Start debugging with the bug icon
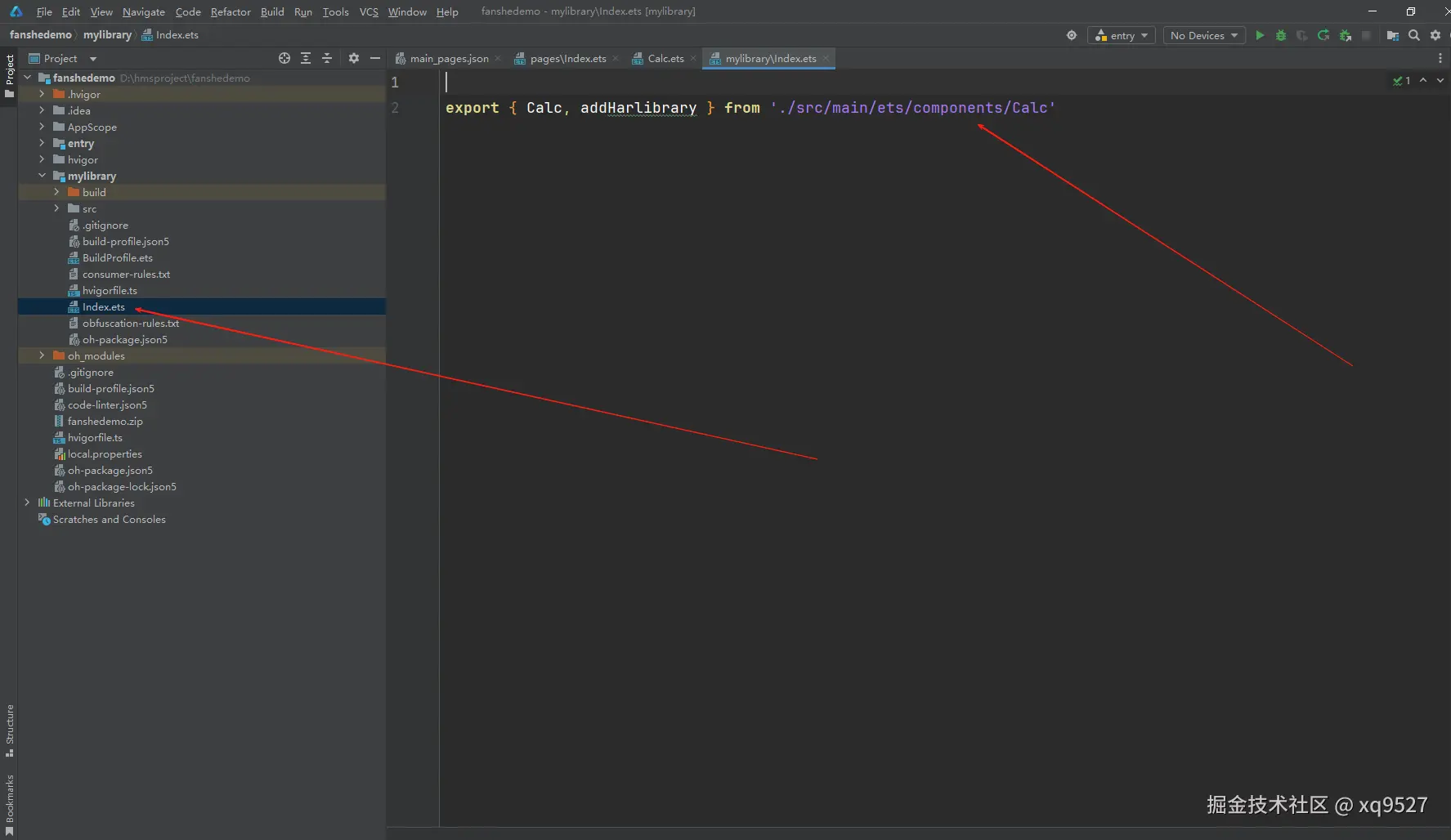This screenshot has height=840, width=1451. coord(1281,35)
